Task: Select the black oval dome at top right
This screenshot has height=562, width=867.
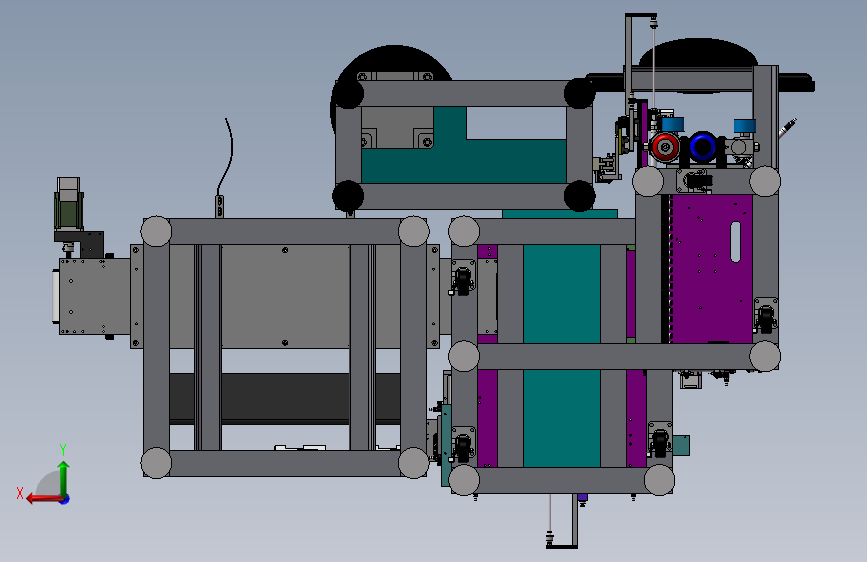Action: [x=698, y=54]
